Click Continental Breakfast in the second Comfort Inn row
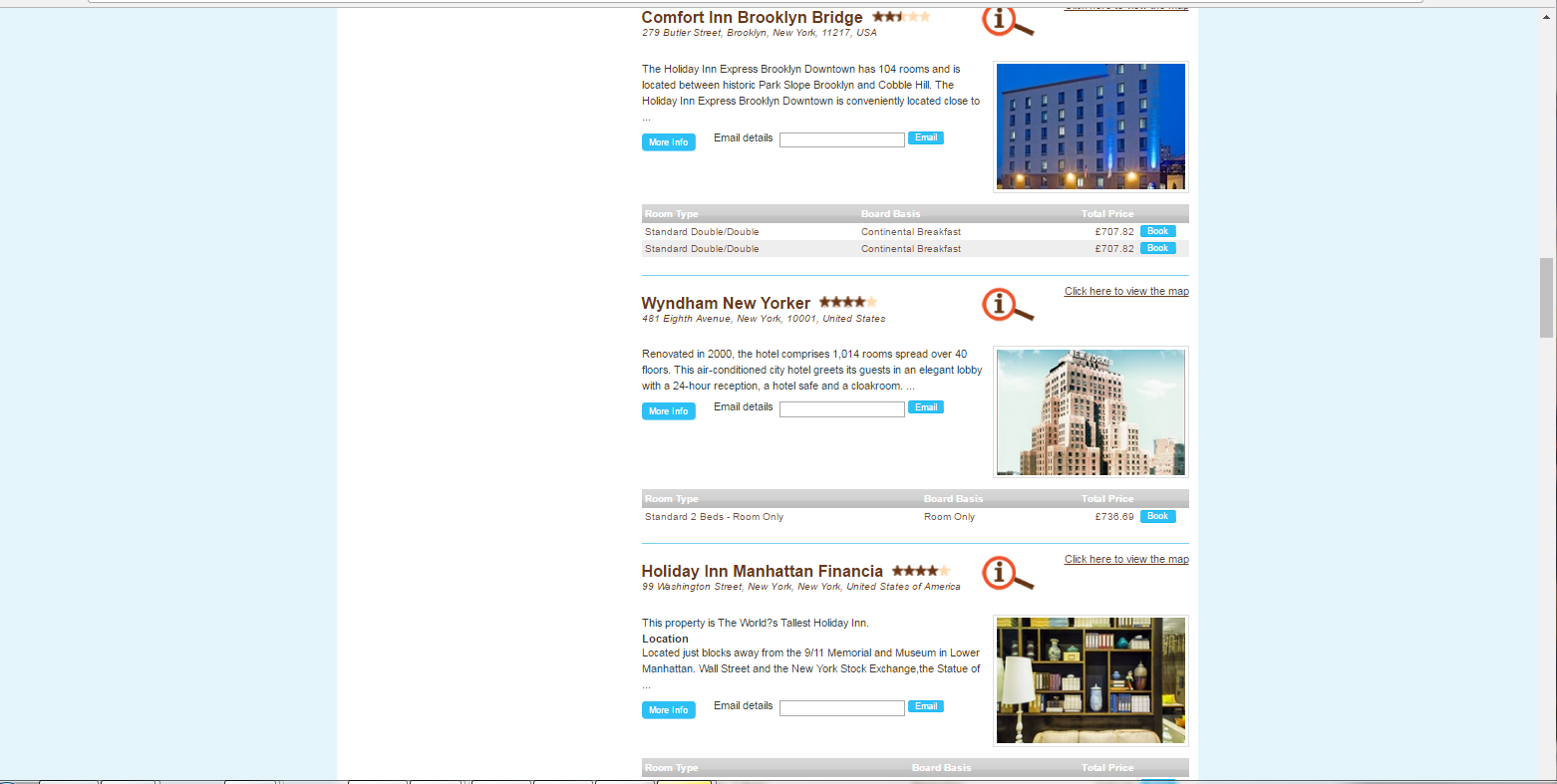 [x=911, y=249]
